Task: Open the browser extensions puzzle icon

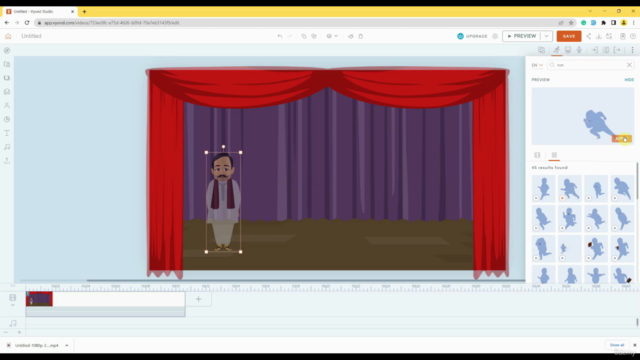Action: click(603, 23)
